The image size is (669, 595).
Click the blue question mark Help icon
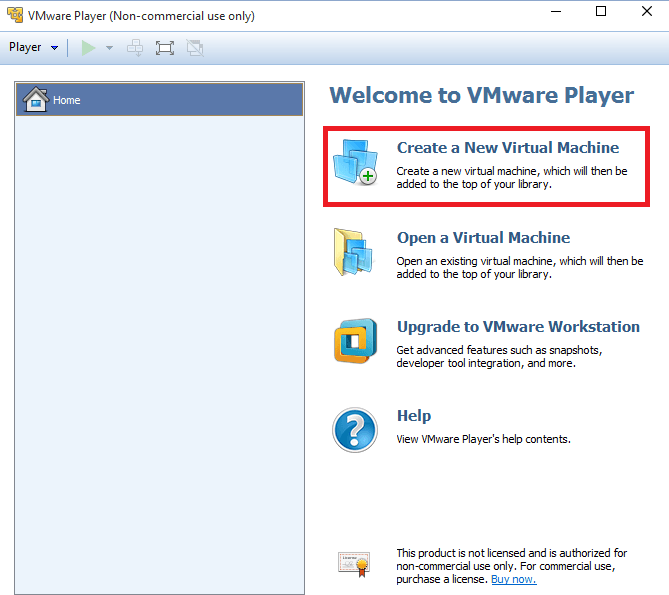(x=355, y=430)
